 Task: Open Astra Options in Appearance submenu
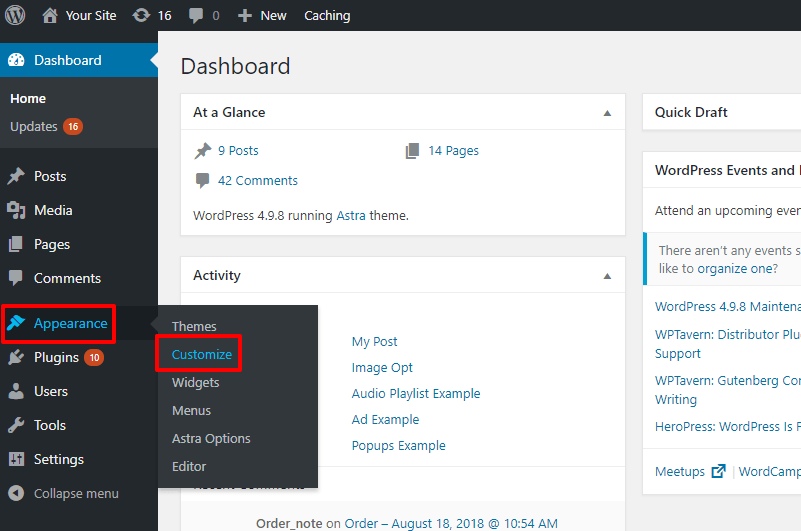coord(211,438)
